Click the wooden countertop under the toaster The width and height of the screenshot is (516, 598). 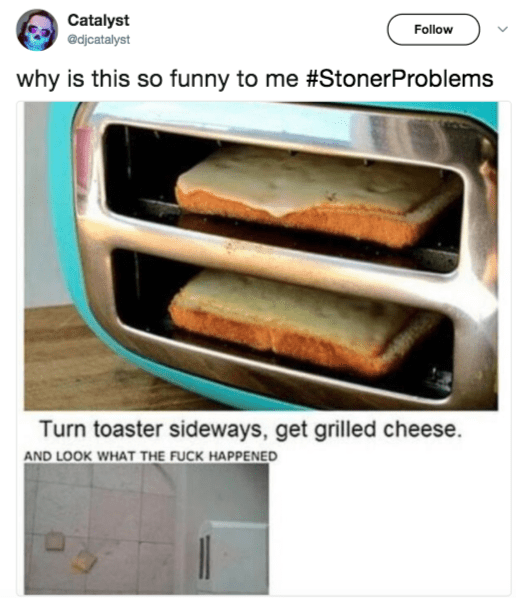tap(76, 357)
